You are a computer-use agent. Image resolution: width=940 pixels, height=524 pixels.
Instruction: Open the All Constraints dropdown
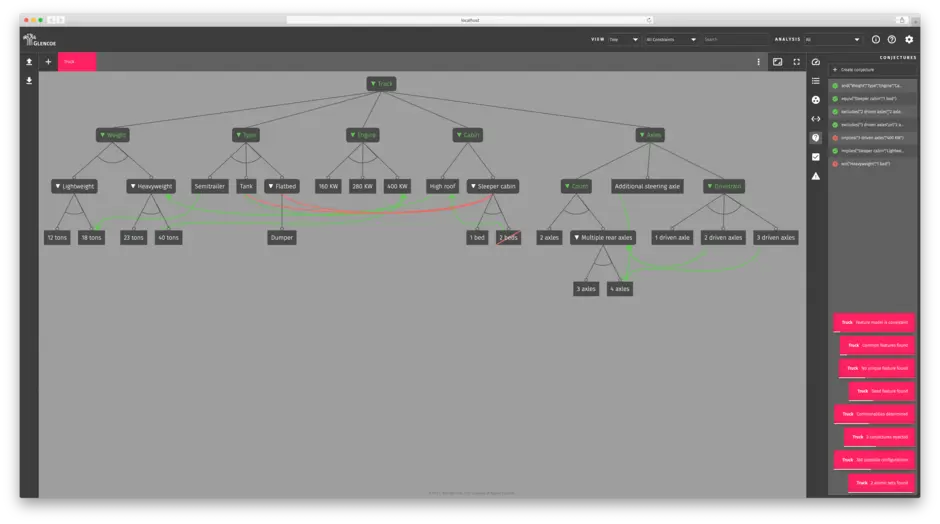(x=671, y=39)
